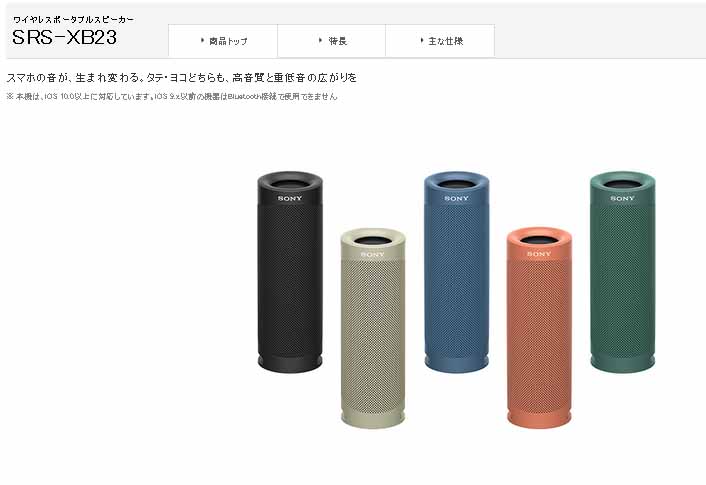Screen dimensions: 706x485
Task: Click the arrow icon beside 特長
Action: [x=320, y=41]
